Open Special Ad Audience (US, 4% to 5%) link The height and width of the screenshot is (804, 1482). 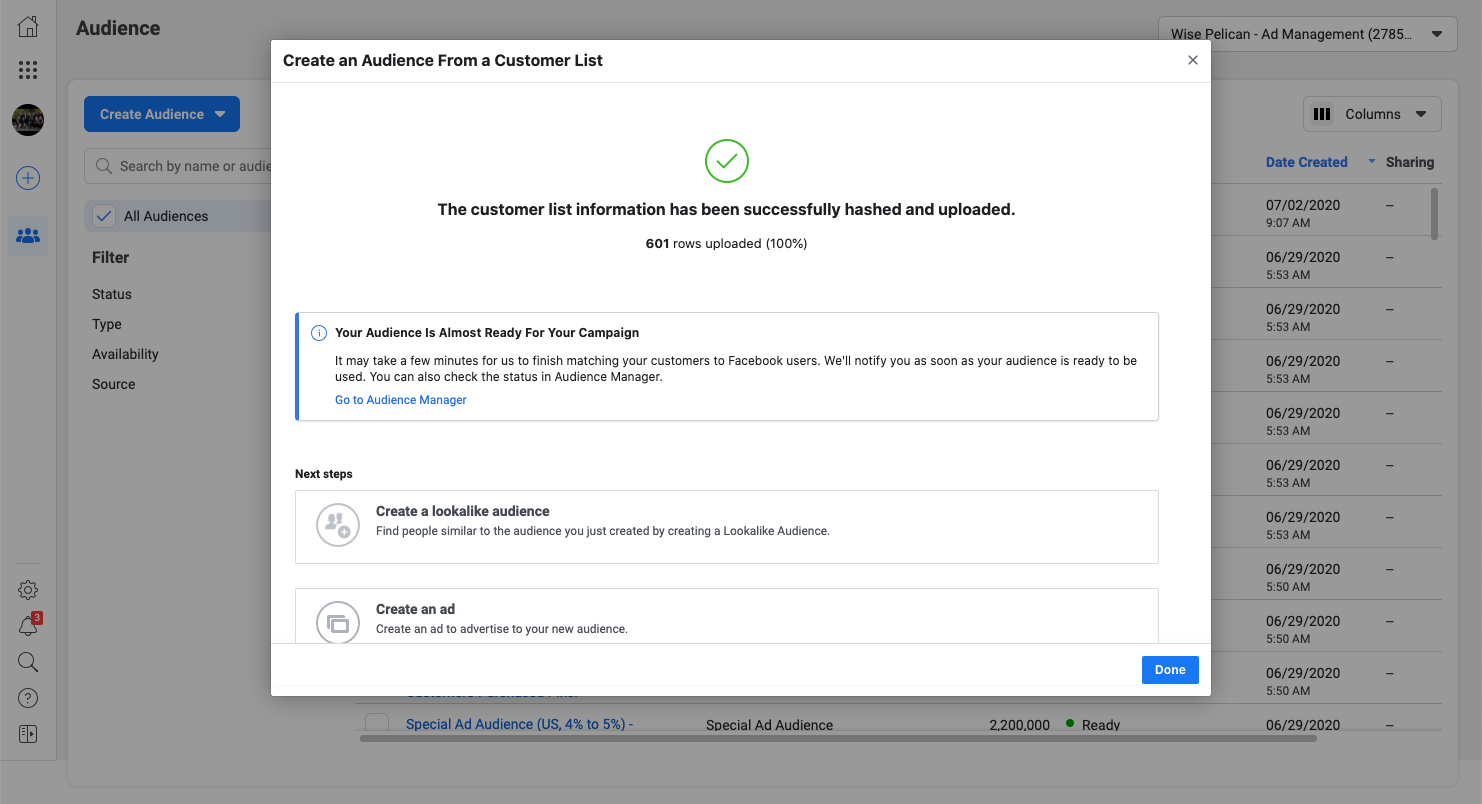click(x=519, y=724)
